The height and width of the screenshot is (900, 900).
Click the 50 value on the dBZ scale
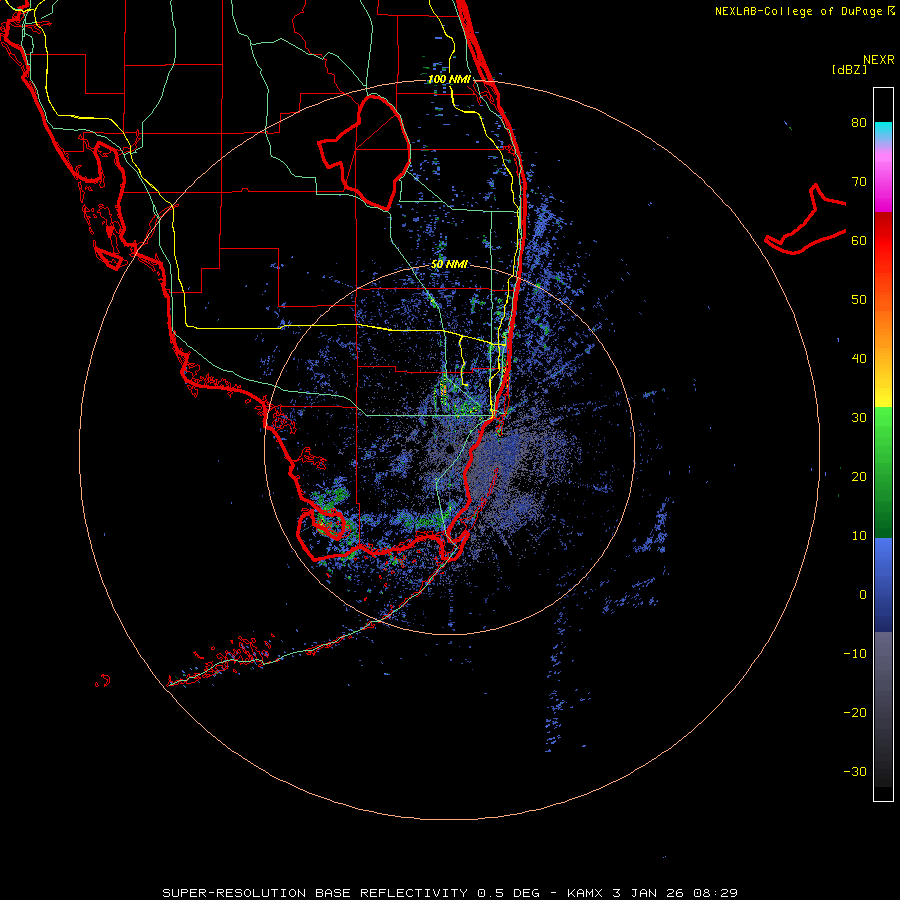(x=859, y=300)
